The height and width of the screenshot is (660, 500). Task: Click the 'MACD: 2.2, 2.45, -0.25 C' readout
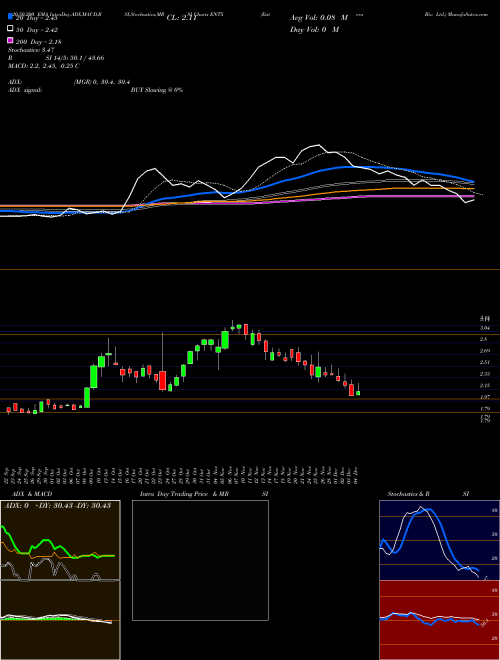[44, 66]
